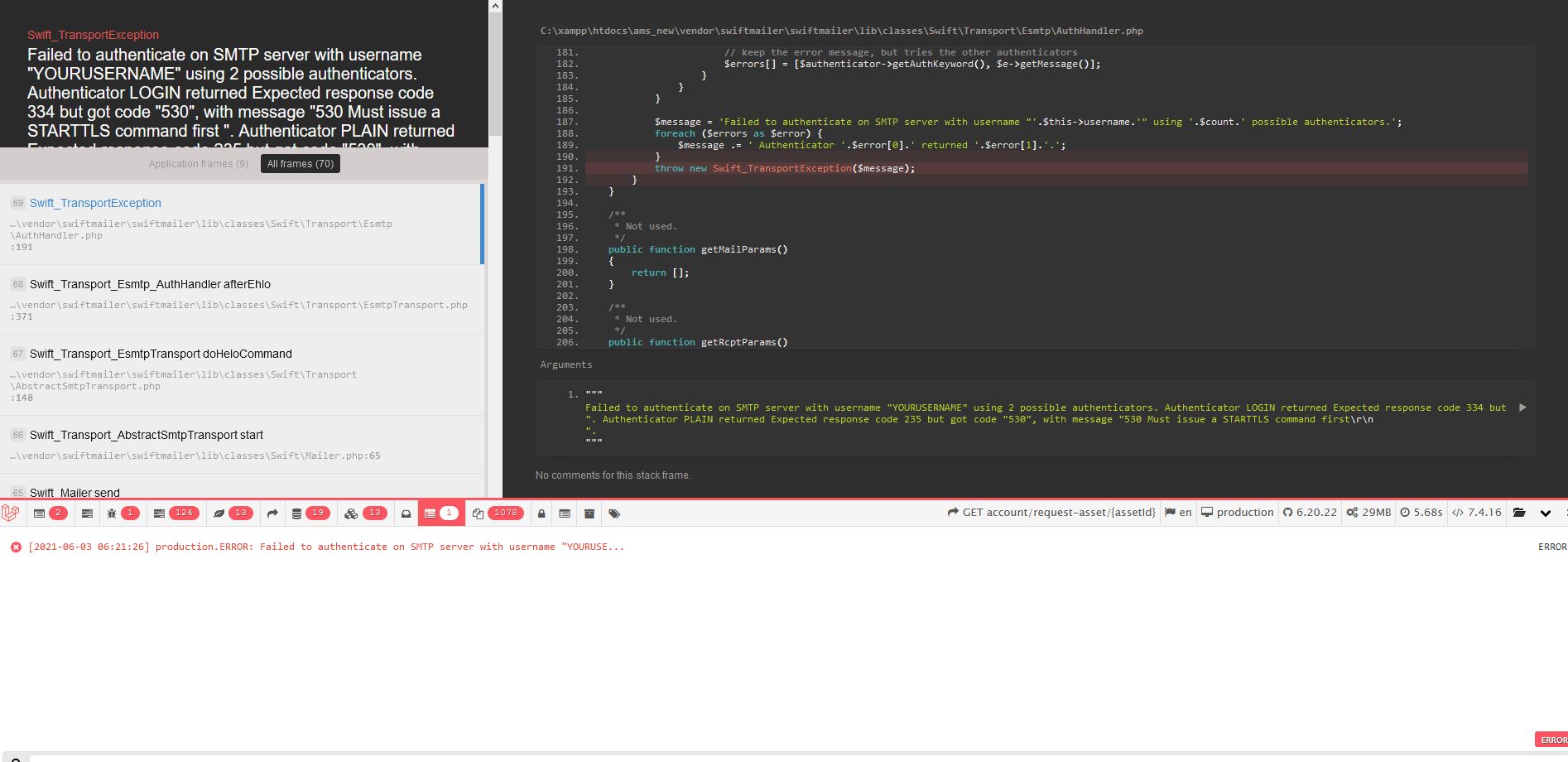Open the folder icon on debugbar right
The height and width of the screenshot is (762, 1568).
pyautogui.click(x=1520, y=514)
